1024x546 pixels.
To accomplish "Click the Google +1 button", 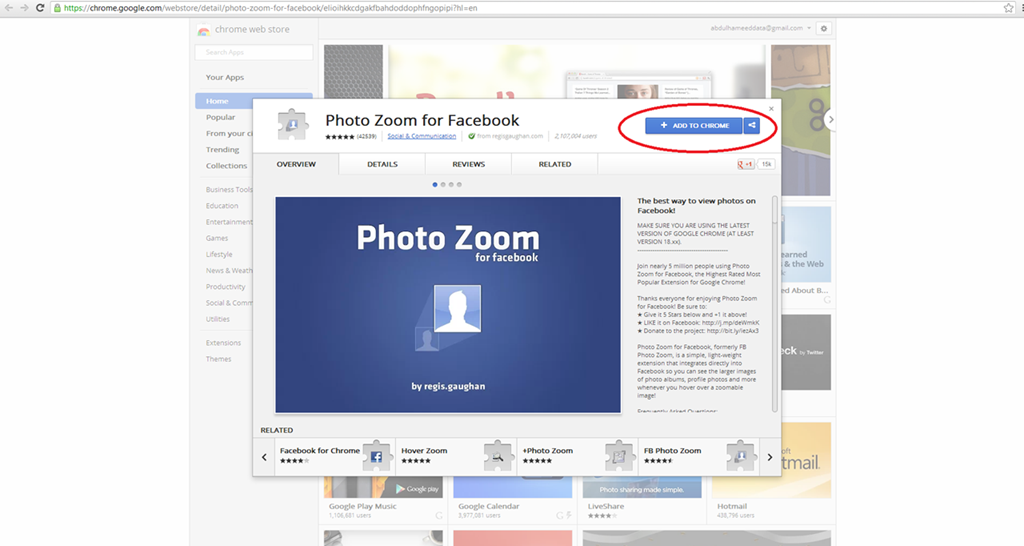I will pyautogui.click(x=745, y=165).
